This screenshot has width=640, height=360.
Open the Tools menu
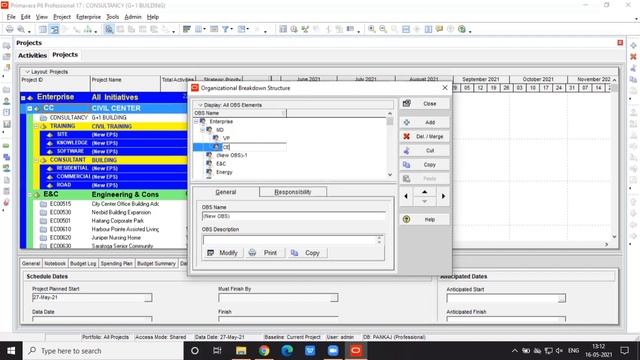coord(112,17)
